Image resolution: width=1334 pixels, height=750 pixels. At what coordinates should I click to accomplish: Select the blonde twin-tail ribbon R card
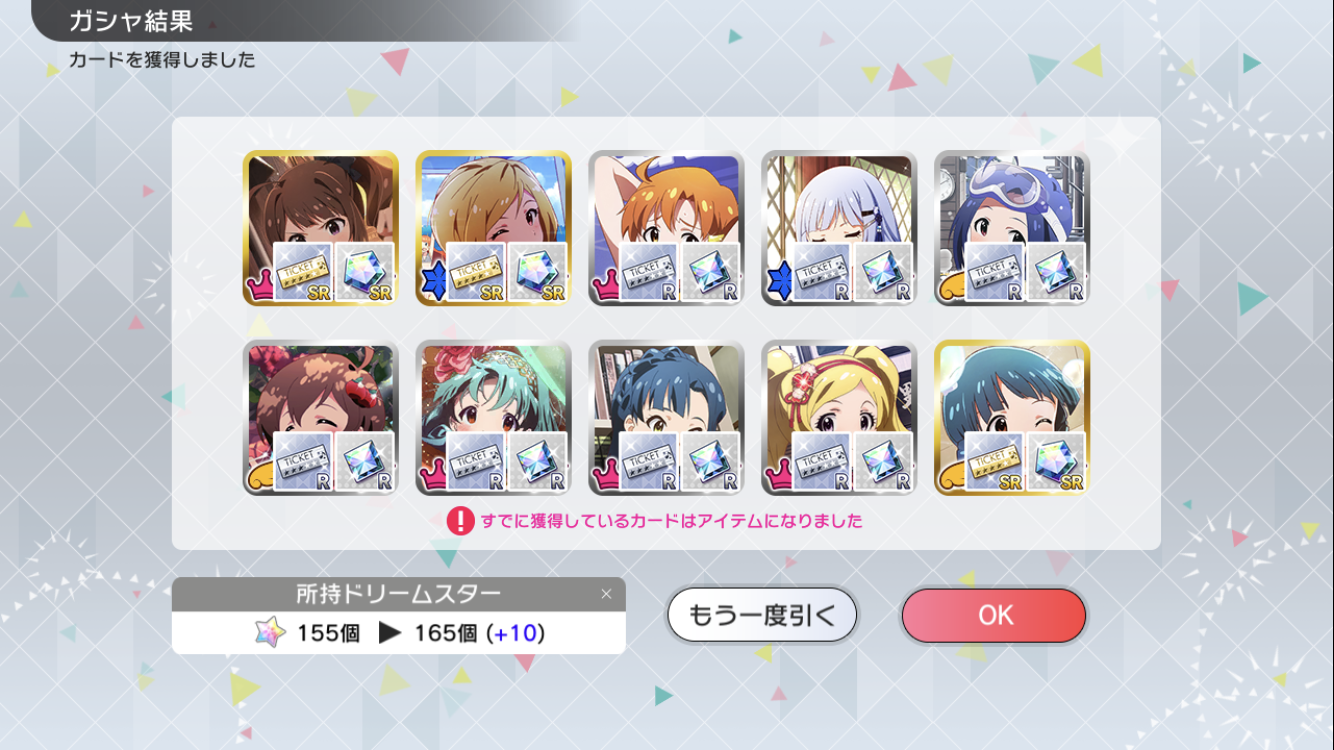(839, 418)
